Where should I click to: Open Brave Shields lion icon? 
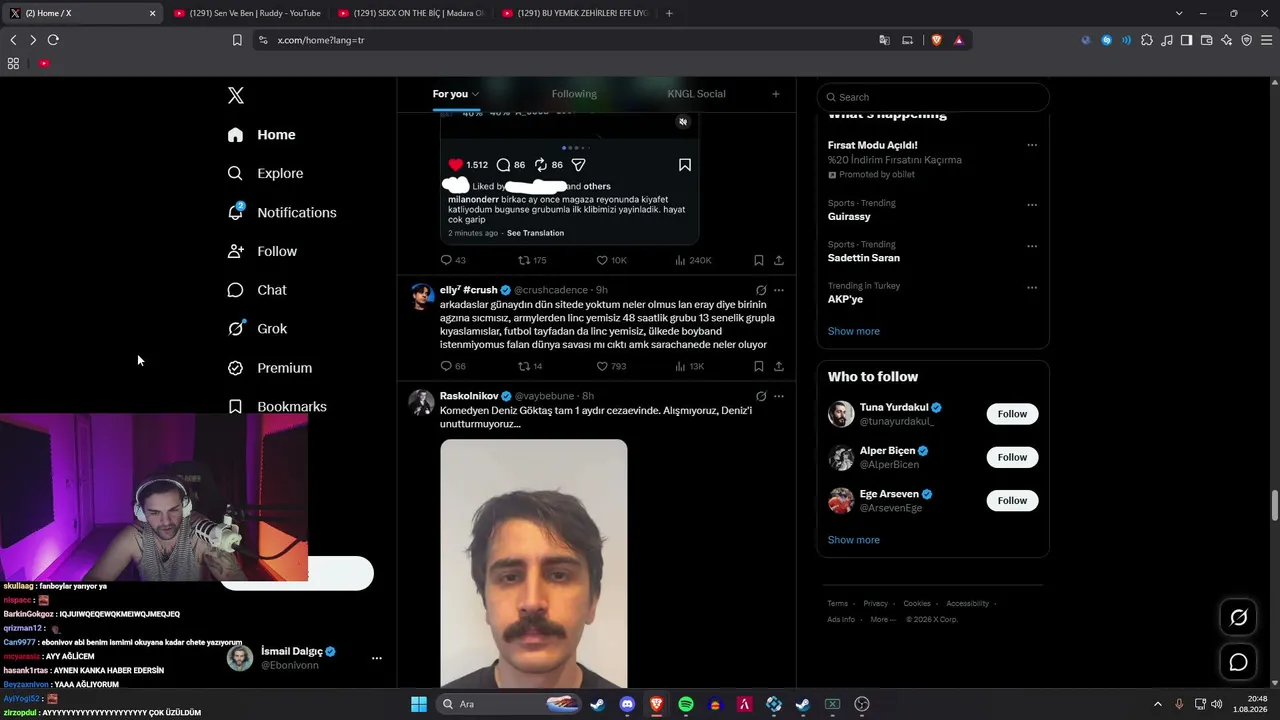(937, 40)
